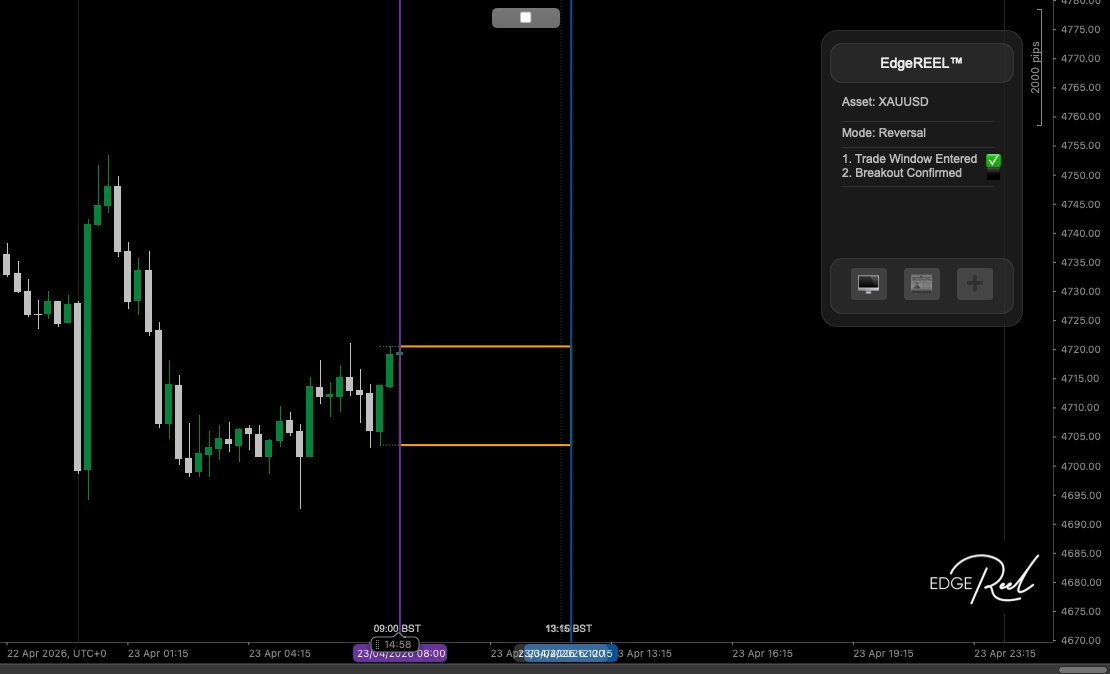Click the 23 Apr 16:15 time axis label
1110x674 pixels.
(762, 653)
